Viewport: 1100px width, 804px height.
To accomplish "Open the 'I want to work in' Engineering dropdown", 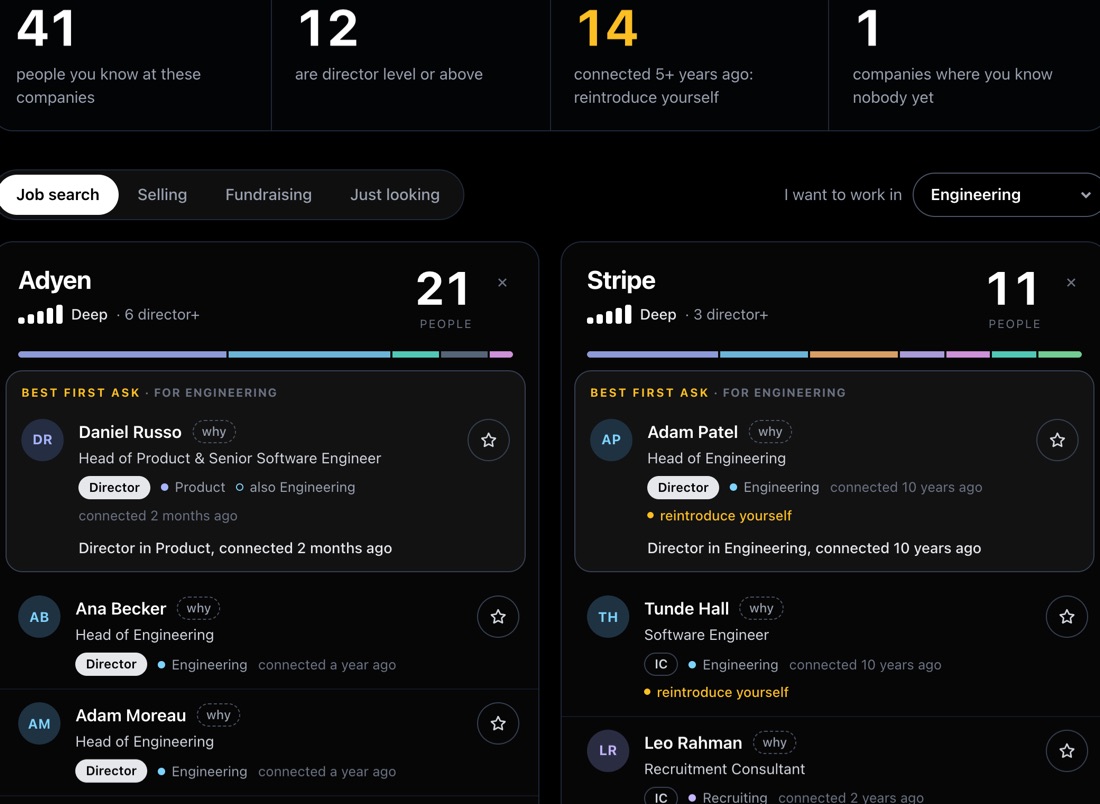I will click(x=1007, y=194).
